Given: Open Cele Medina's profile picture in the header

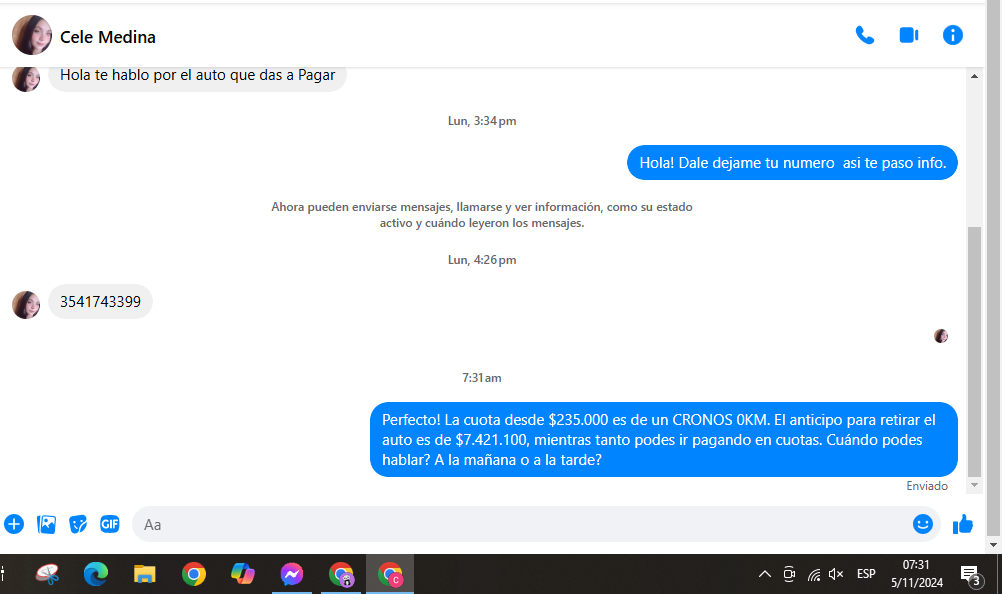Looking at the screenshot, I should (x=32, y=36).
